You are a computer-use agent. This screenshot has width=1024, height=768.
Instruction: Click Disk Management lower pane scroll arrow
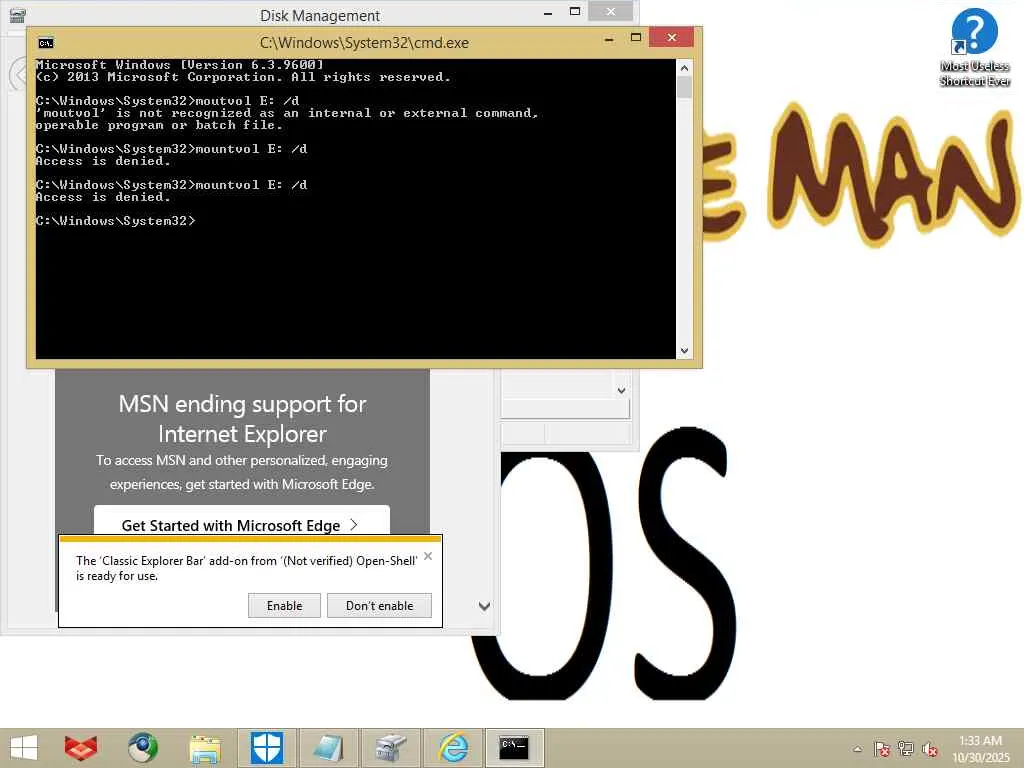pyautogui.click(x=621, y=391)
